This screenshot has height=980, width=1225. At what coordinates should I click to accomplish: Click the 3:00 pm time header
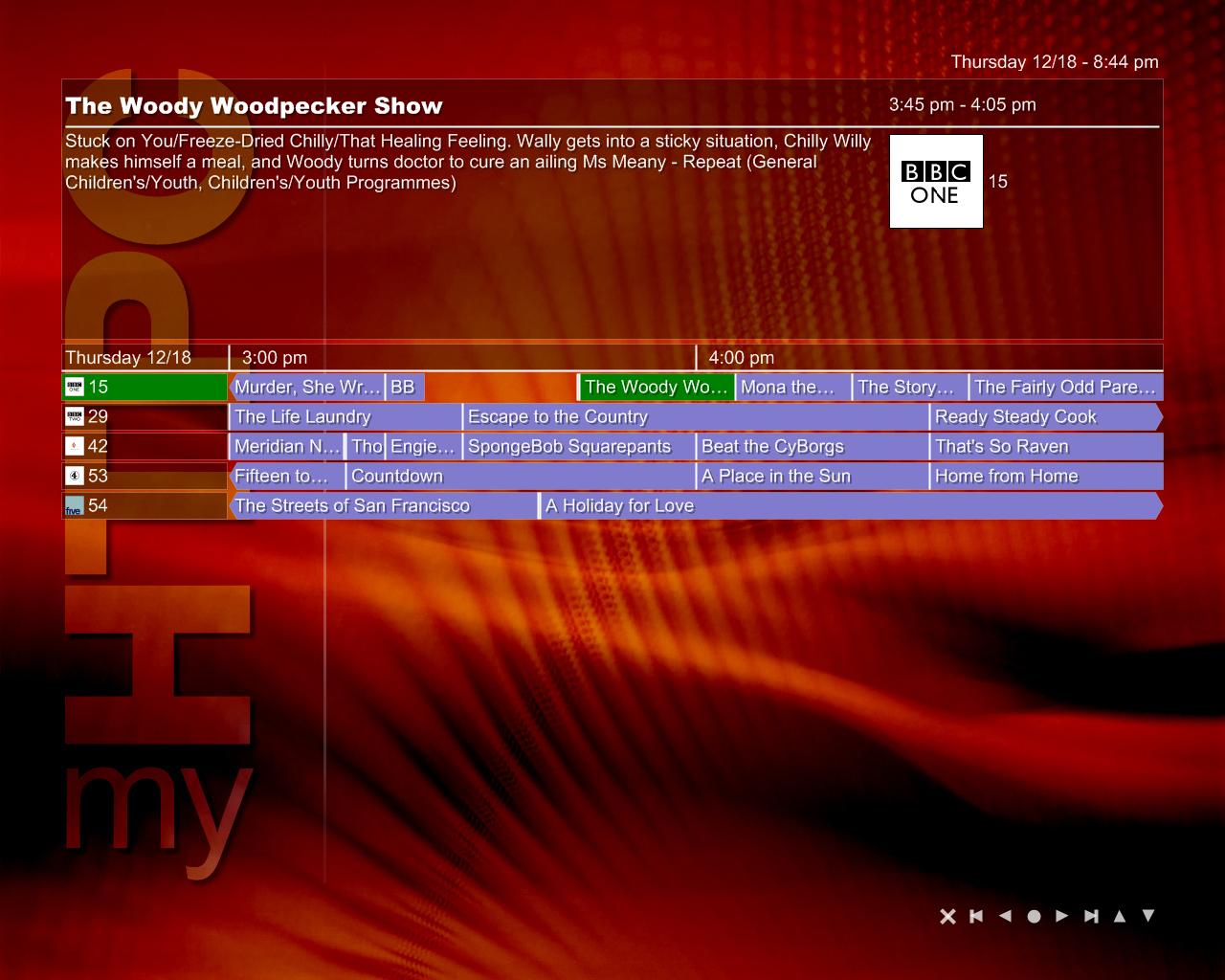(275, 358)
